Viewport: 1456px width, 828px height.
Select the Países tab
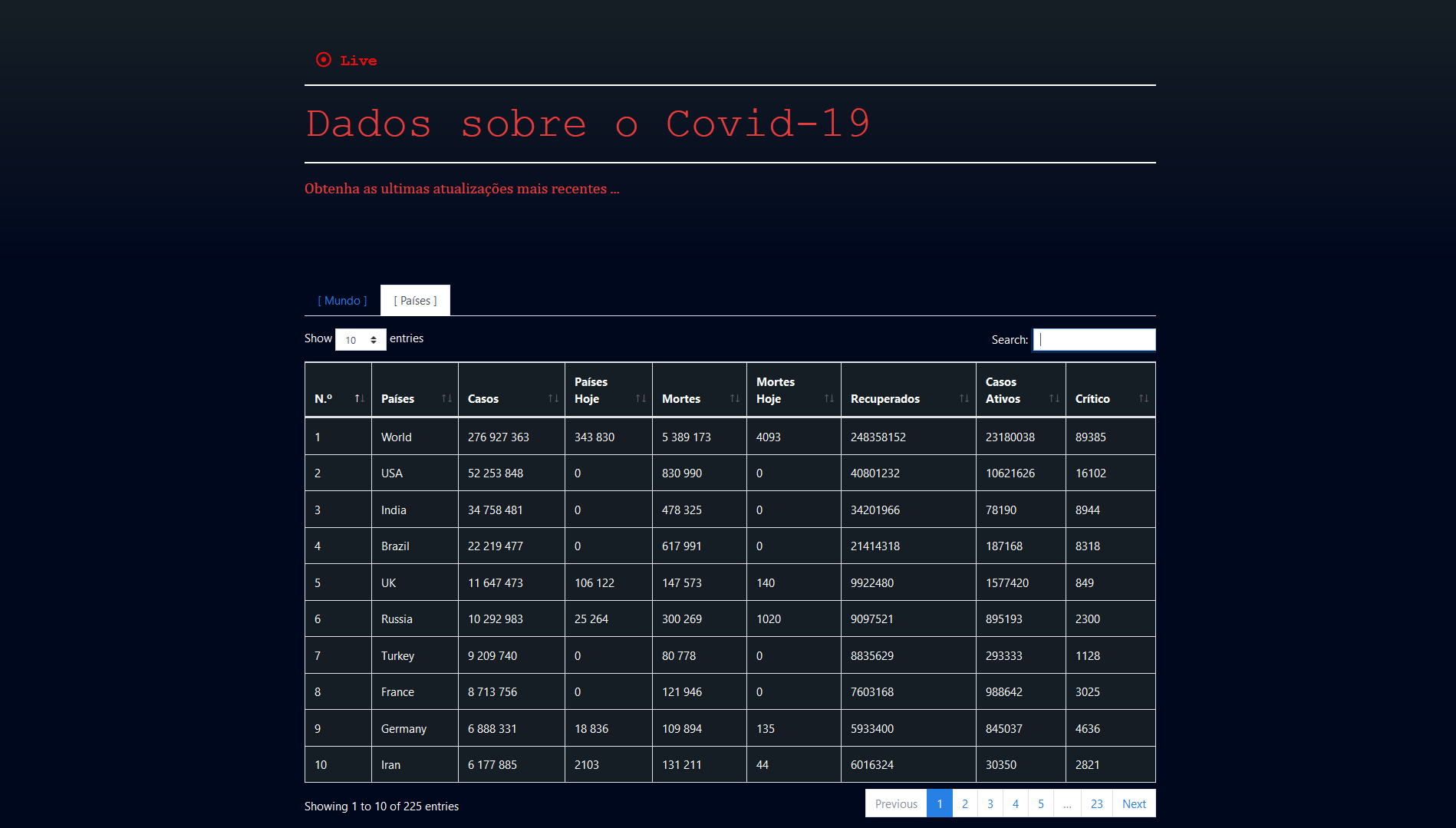coord(415,301)
